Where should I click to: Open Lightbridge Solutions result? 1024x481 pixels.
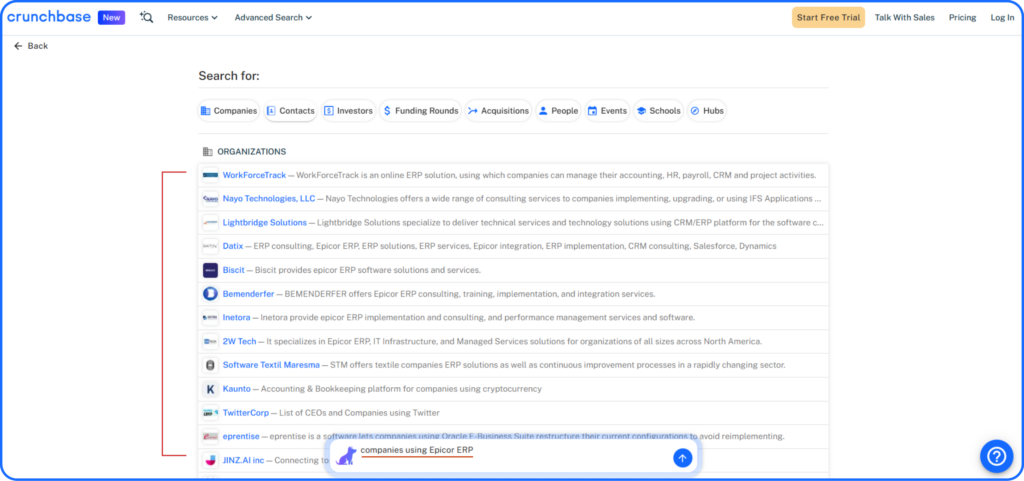(x=264, y=223)
